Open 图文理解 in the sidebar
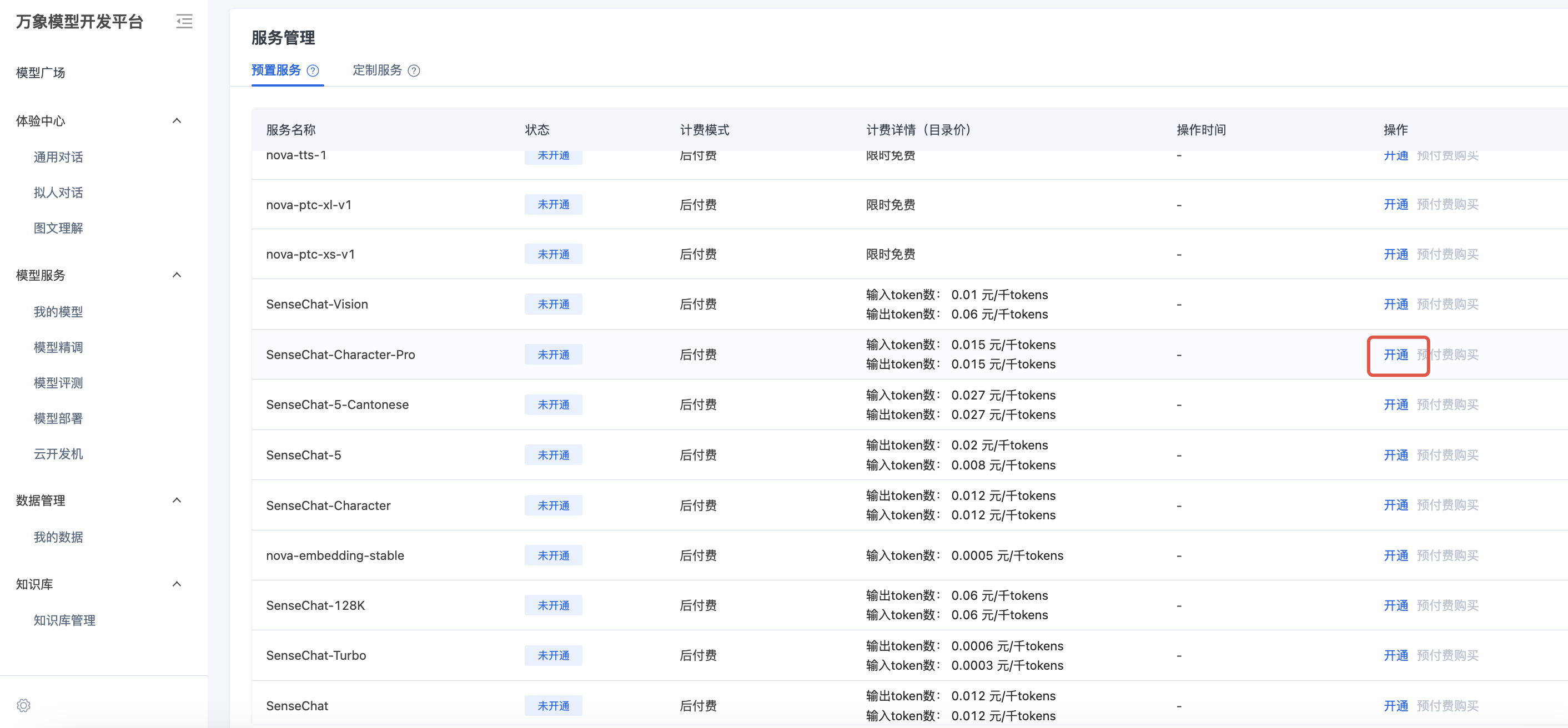Viewport: 1568px width, 728px height. coord(58,228)
